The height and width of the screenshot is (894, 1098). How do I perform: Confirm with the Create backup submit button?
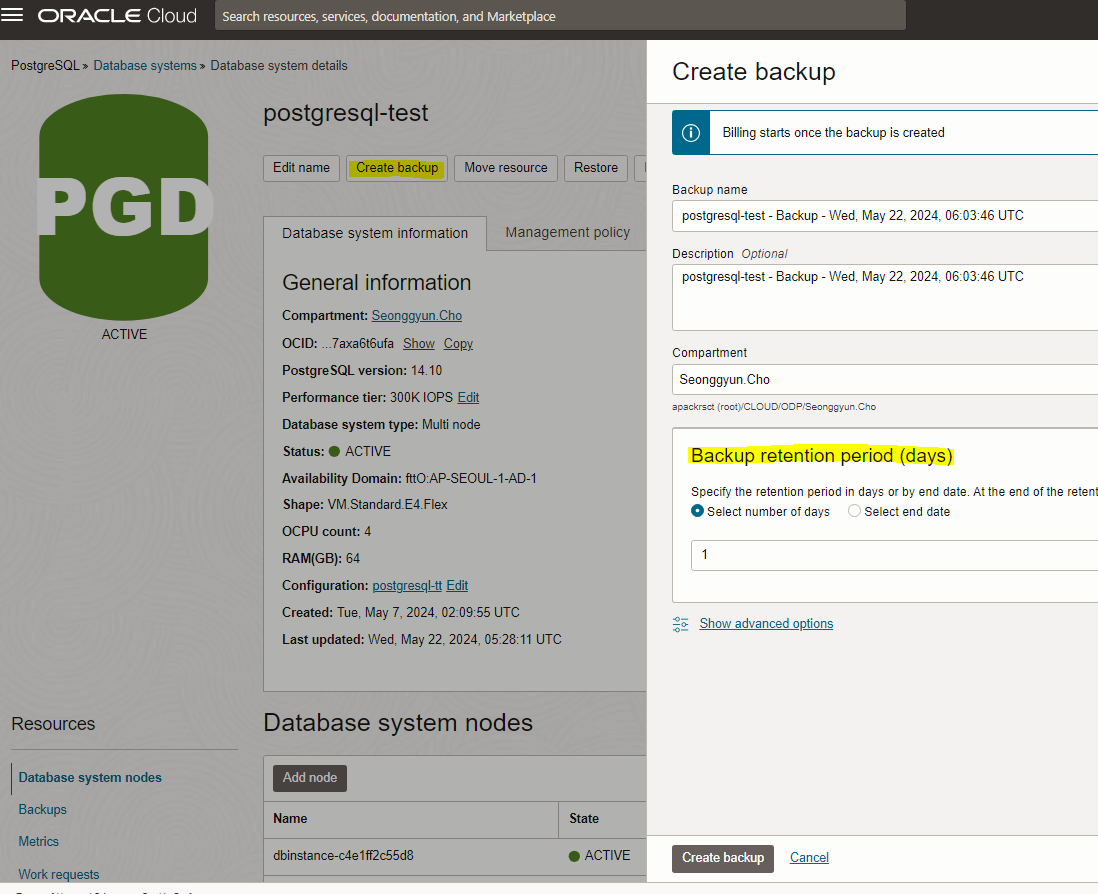coord(723,858)
